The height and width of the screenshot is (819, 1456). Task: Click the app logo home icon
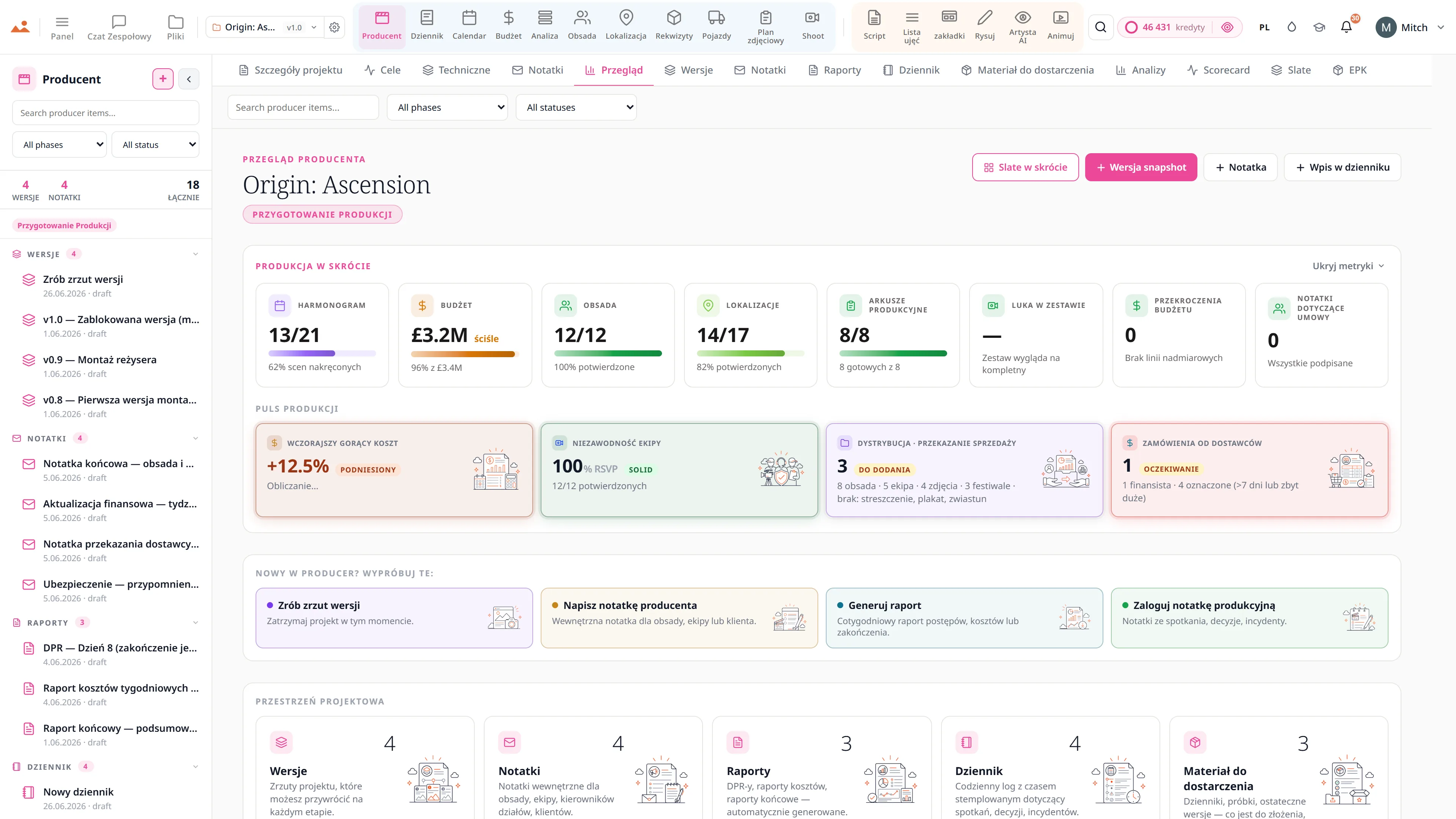(20, 27)
